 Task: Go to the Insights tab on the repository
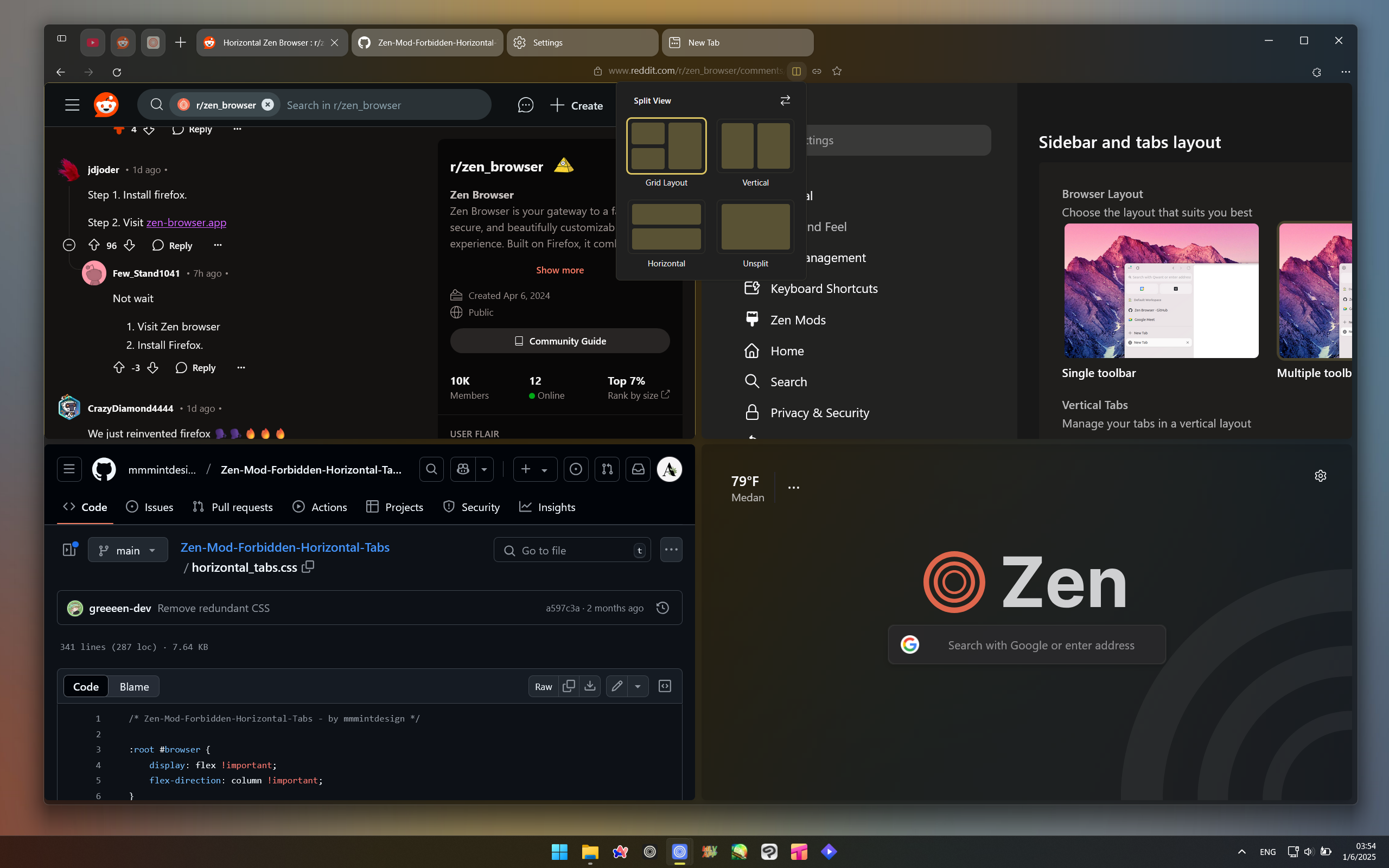(546, 507)
